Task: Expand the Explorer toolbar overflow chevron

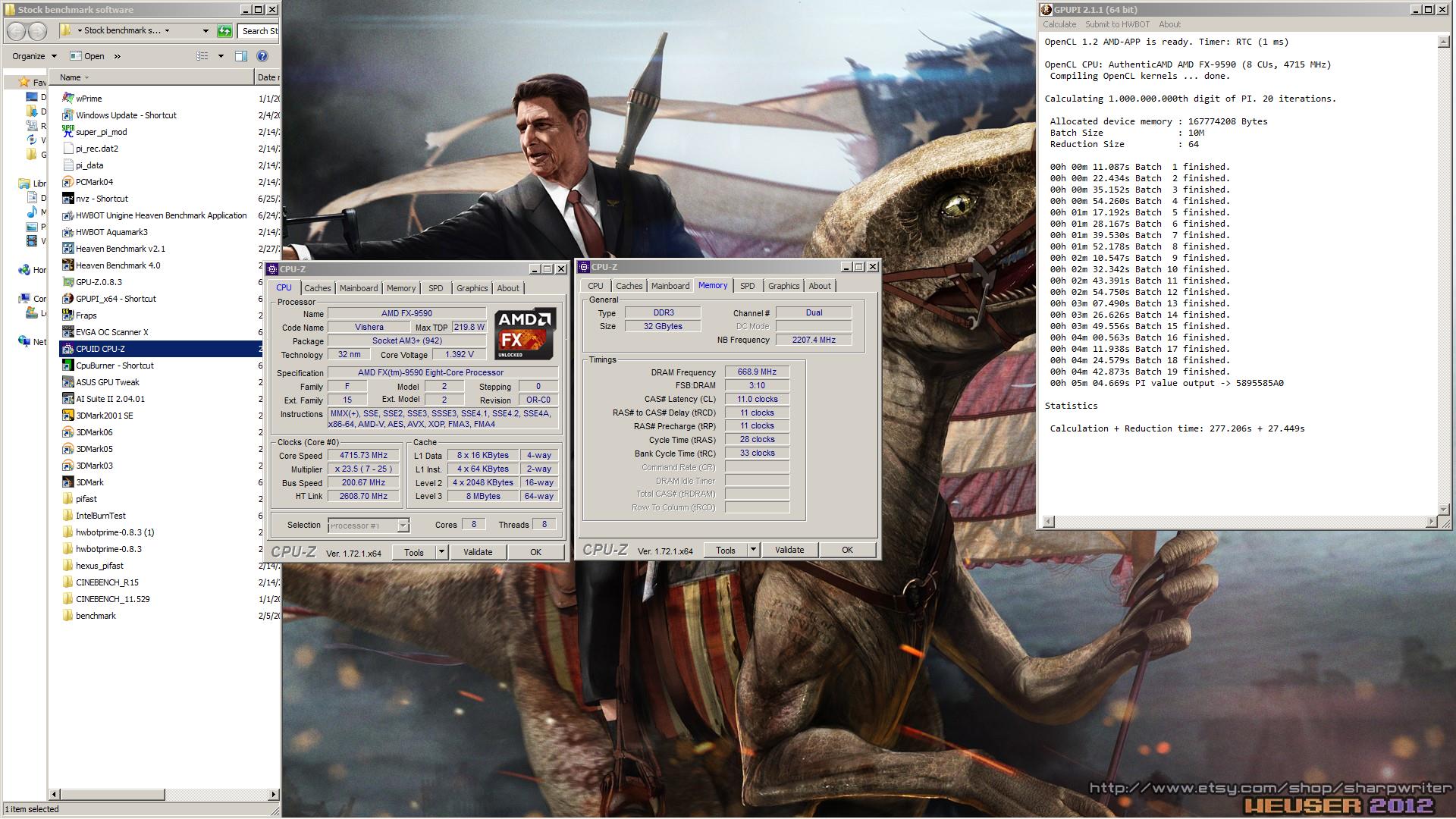Action: pyautogui.click(x=117, y=56)
